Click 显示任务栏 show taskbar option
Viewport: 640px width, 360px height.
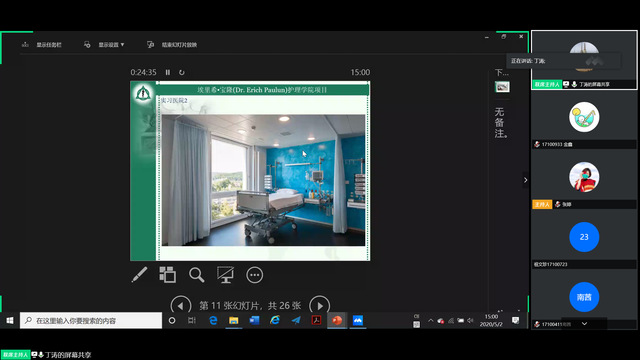(42, 44)
